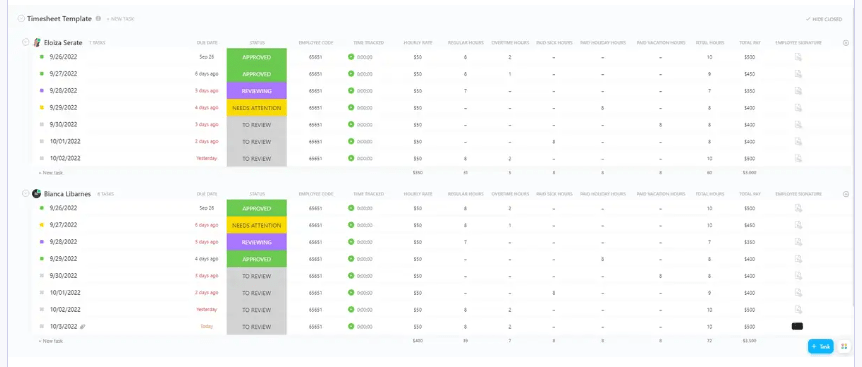This screenshot has height=367, width=862.
Task: Start timer on Eloiza's 10/02/2022 row
Action: tap(351, 158)
